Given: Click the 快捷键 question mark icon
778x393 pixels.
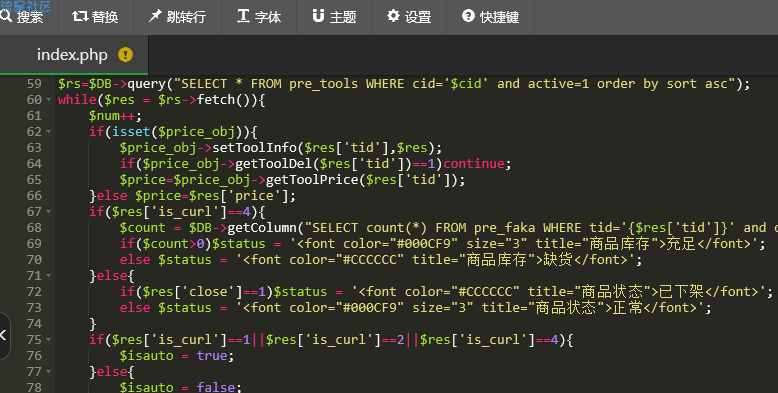Looking at the screenshot, I should (x=468, y=16).
